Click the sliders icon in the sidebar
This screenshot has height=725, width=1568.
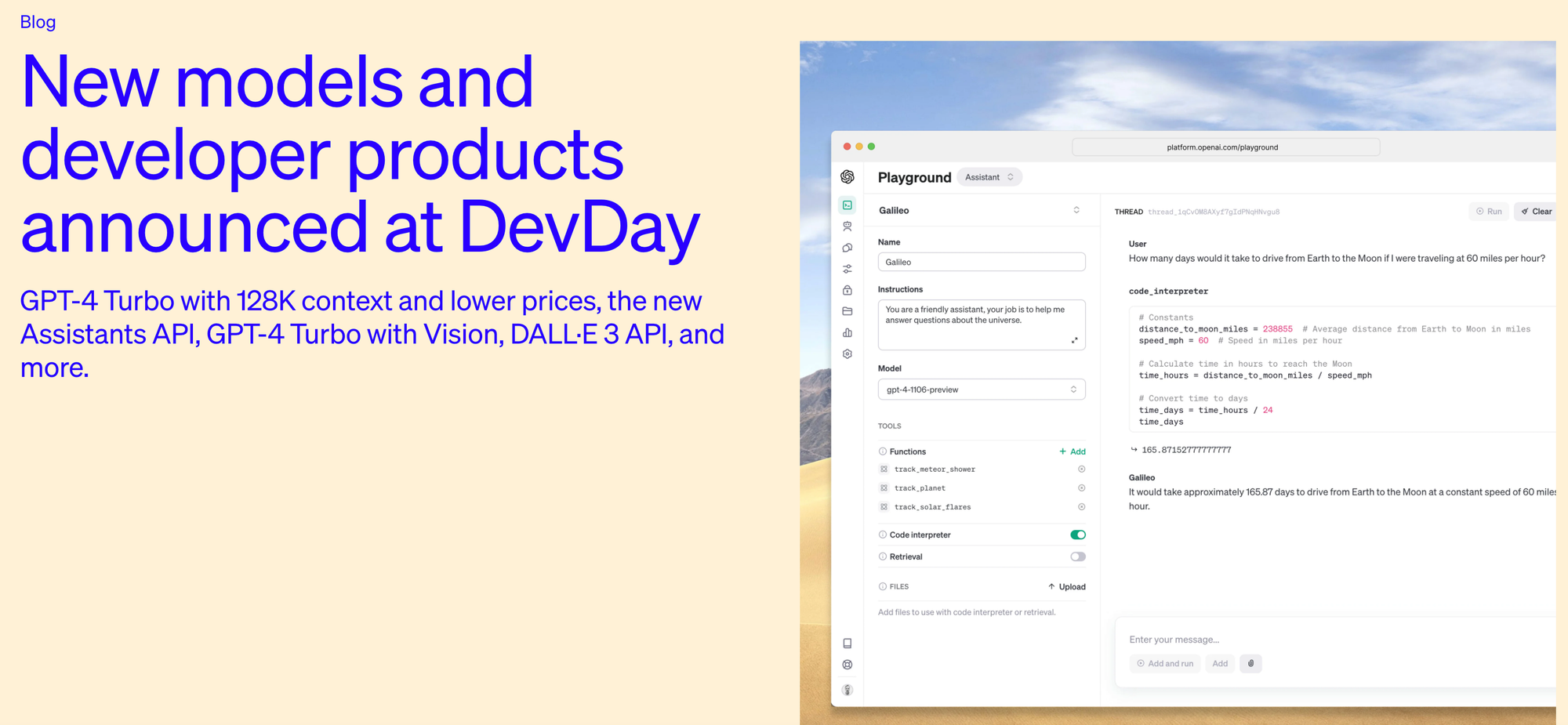pyautogui.click(x=848, y=269)
